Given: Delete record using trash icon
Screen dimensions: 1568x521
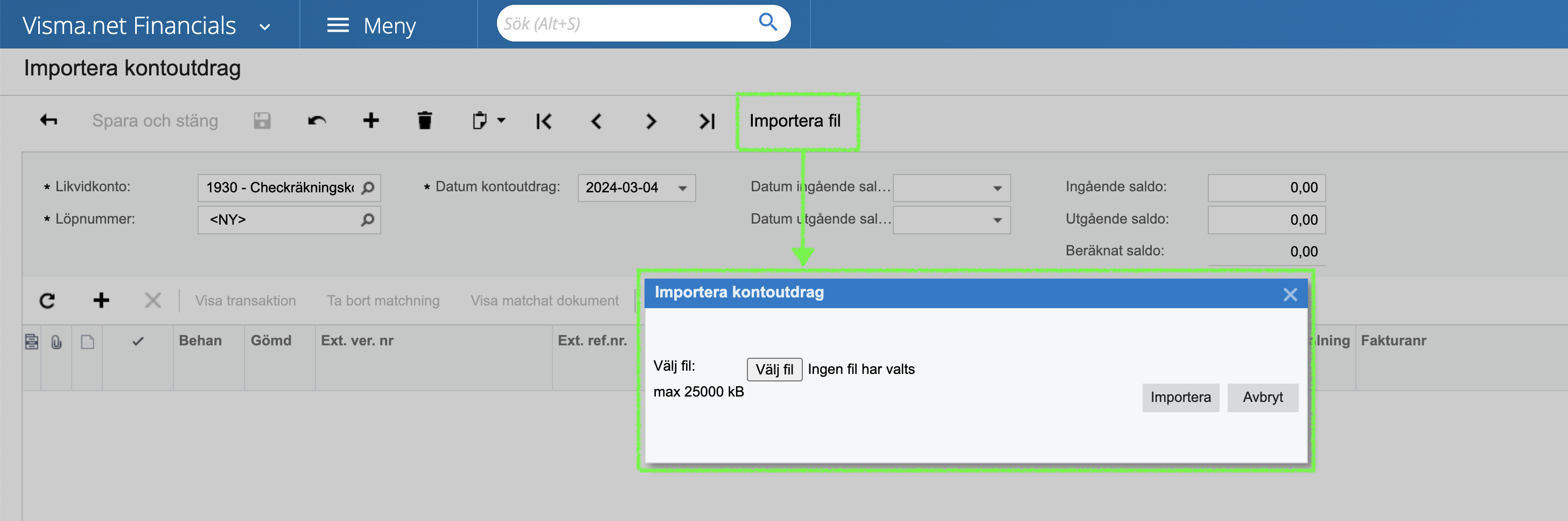Looking at the screenshot, I should point(425,121).
